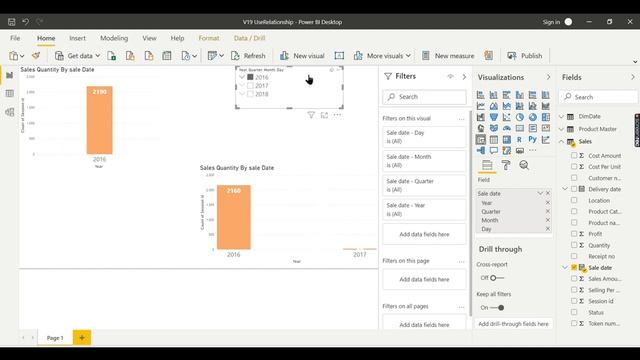Image resolution: width=640 pixels, height=360 pixels.
Task: Select the Scatter chart visualization icon
Action: pyautogui.click(x=507, y=117)
